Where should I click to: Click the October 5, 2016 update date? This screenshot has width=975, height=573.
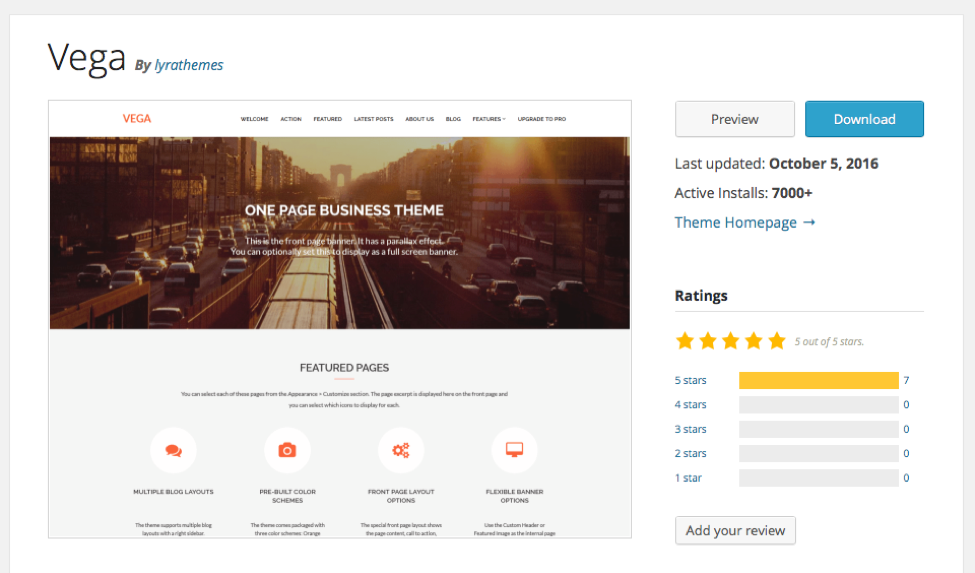pyautogui.click(x=824, y=163)
